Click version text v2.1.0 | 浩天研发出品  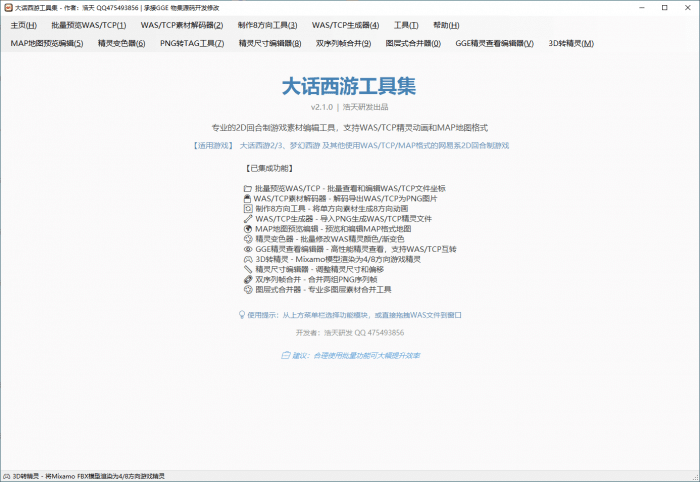click(350, 107)
